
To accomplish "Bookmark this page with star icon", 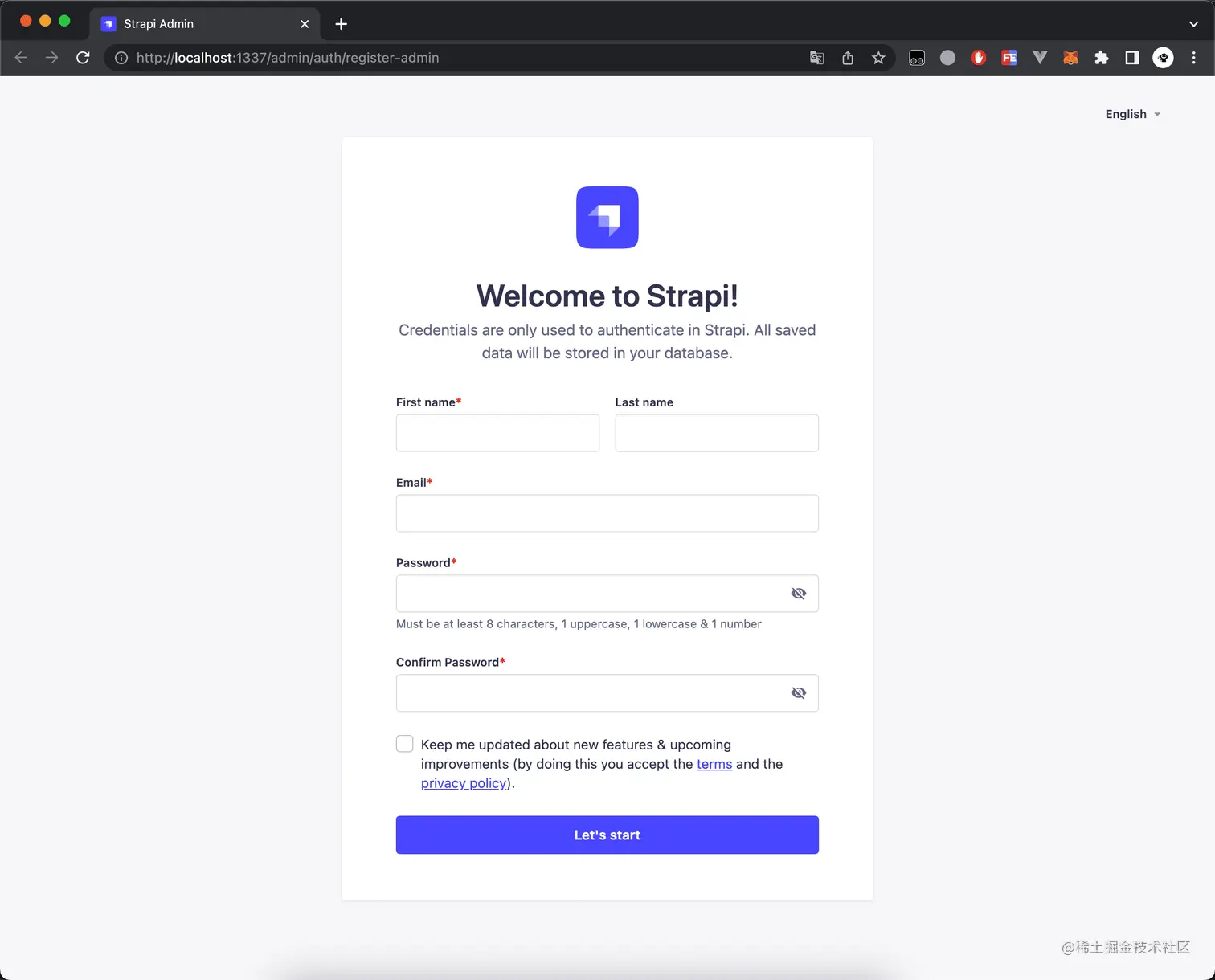I will coord(878,58).
